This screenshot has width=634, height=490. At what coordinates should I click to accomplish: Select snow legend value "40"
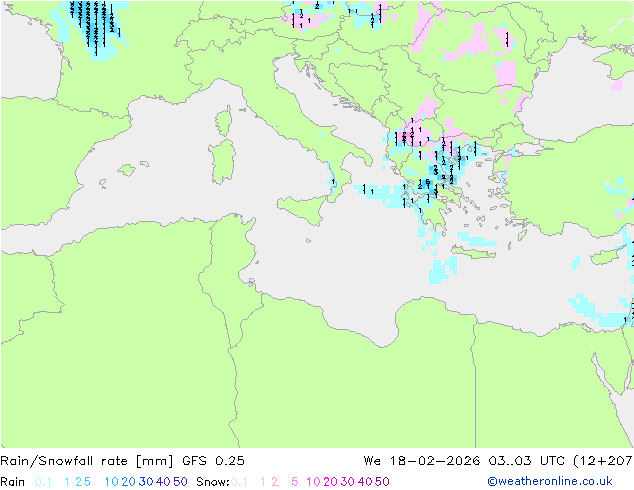coord(365,482)
